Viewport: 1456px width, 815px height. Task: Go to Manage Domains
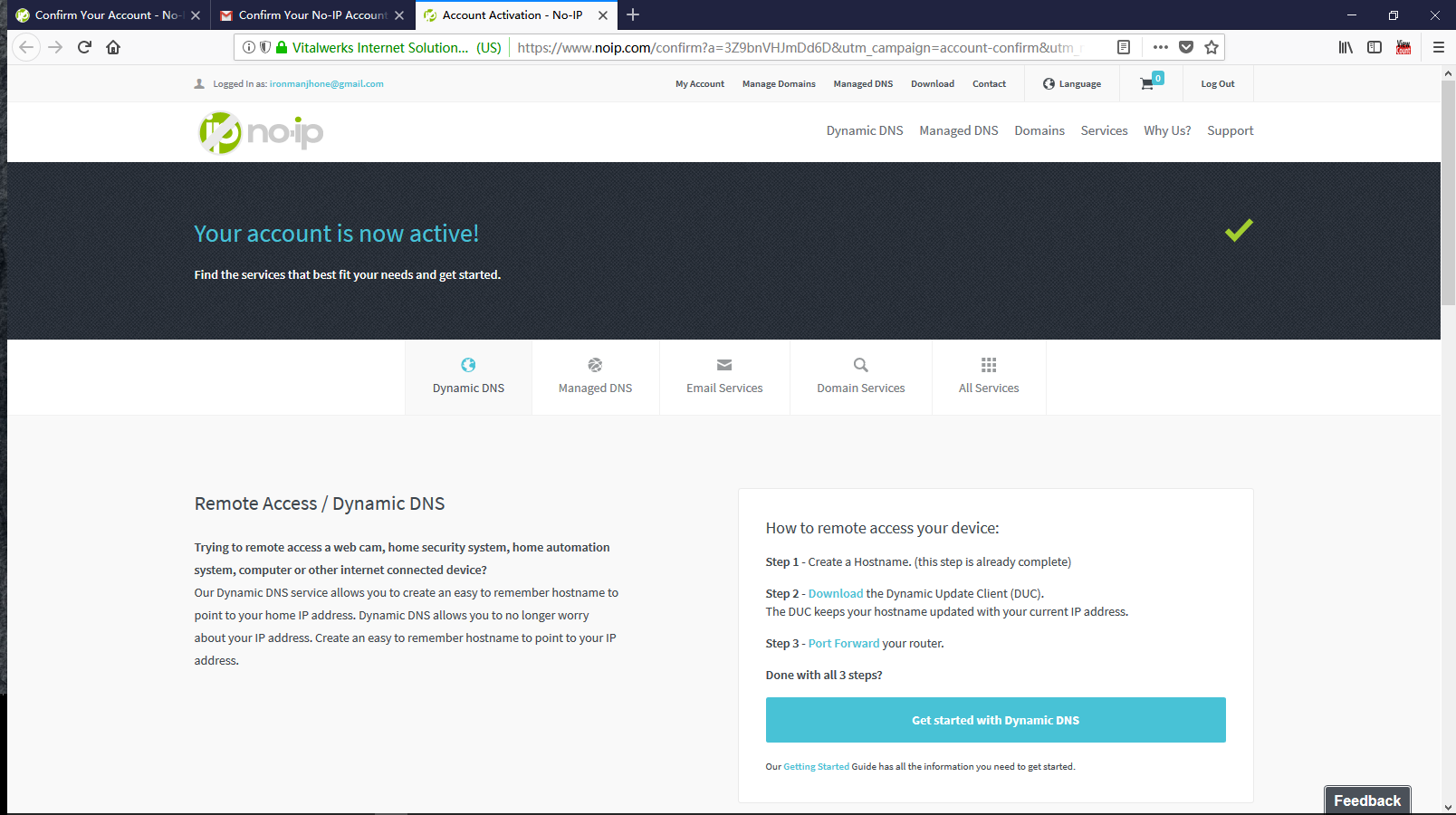click(x=779, y=83)
